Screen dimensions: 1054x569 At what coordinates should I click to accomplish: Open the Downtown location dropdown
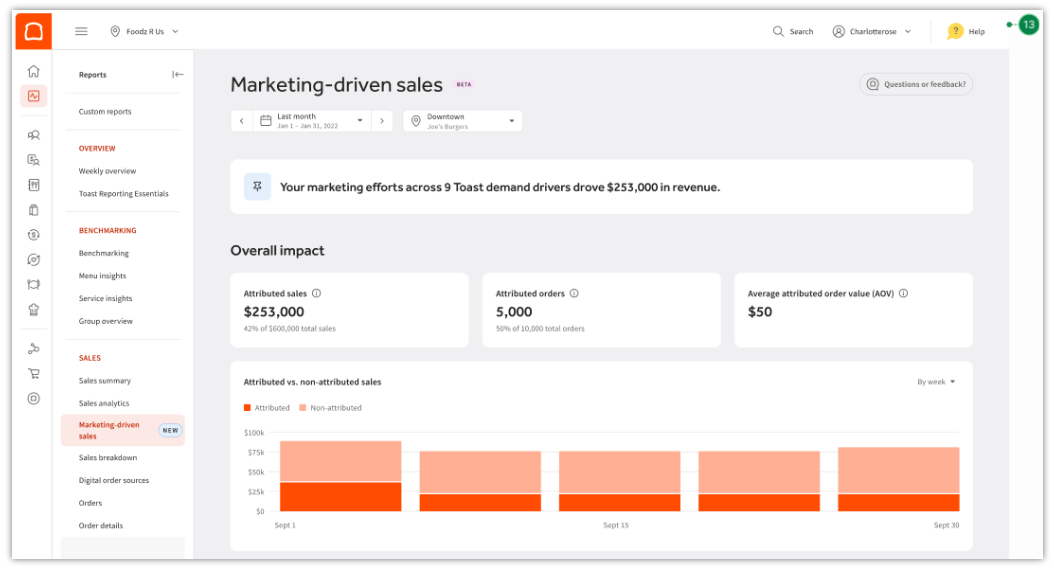coord(462,121)
